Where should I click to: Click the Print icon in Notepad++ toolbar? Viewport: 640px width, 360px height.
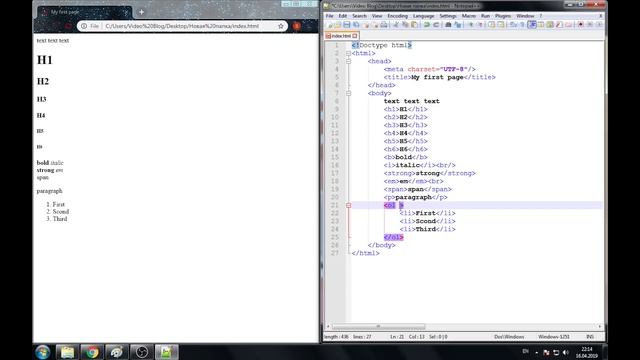pyautogui.click(x=384, y=25)
